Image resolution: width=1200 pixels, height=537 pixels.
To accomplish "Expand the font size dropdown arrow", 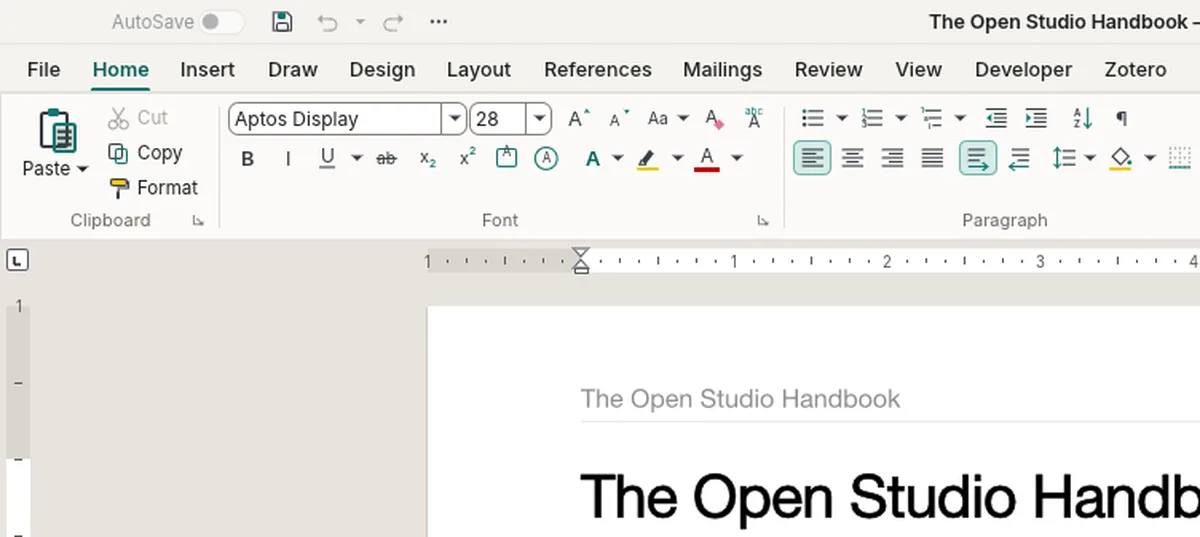I will 540,119.
